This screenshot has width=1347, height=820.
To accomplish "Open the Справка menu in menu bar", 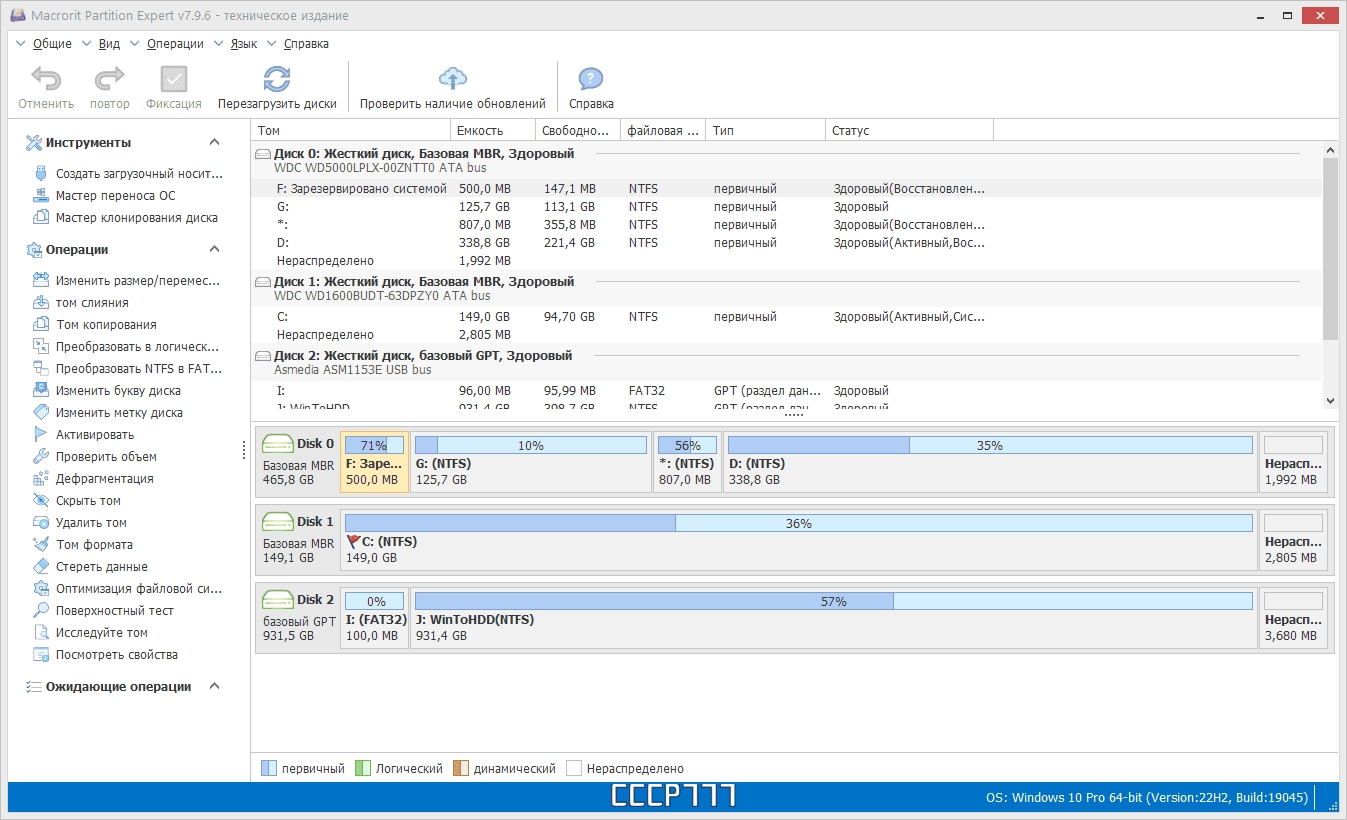I will (x=306, y=44).
